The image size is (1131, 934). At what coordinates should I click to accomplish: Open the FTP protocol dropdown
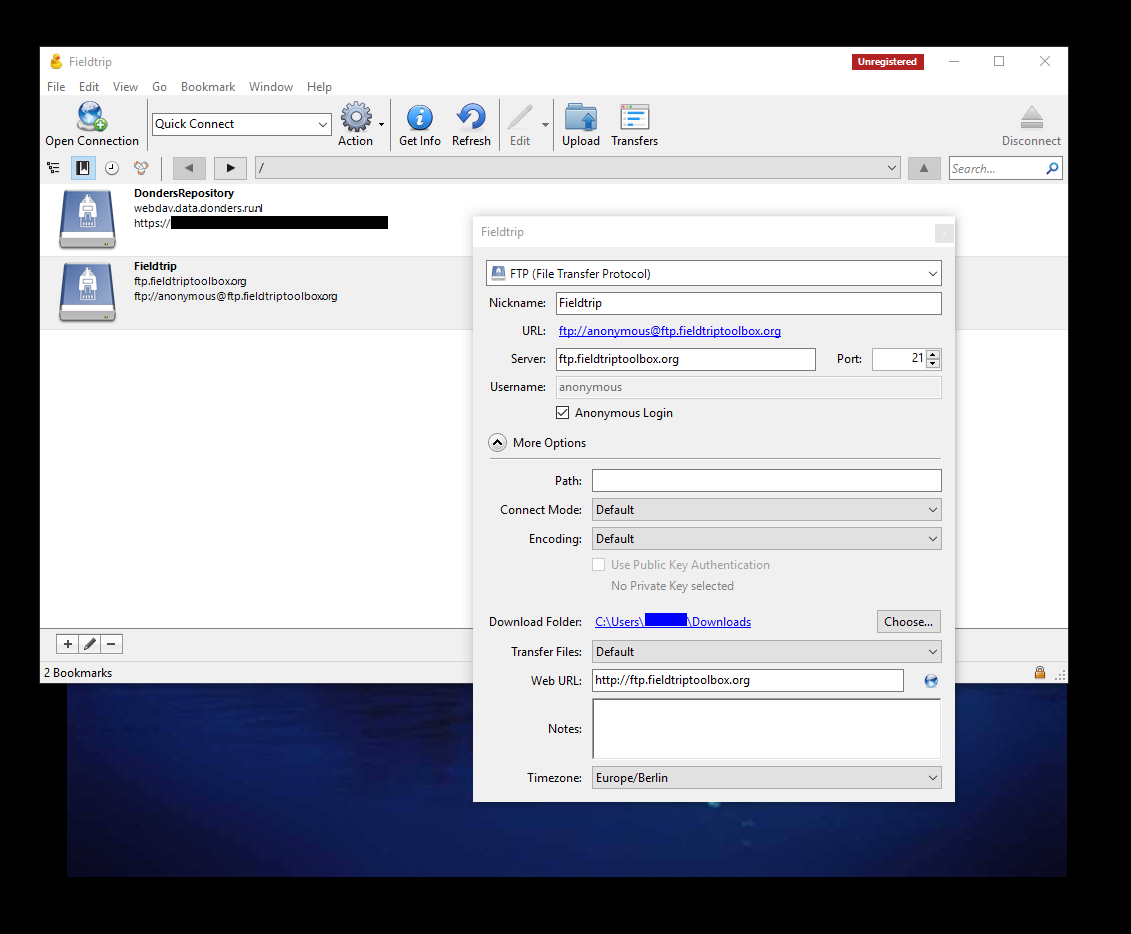pos(713,273)
